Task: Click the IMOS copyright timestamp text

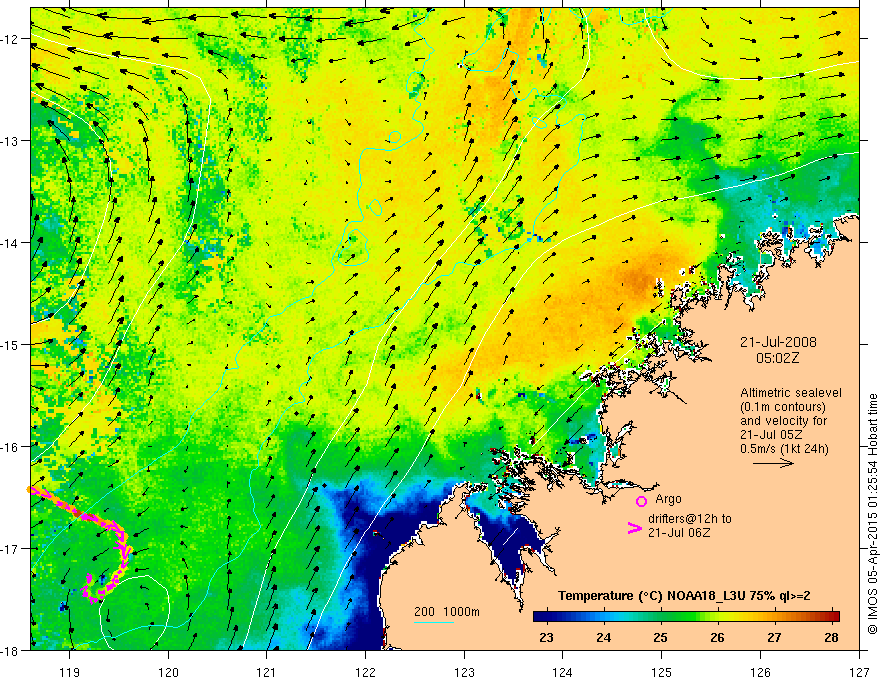Action: pos(872,515)
